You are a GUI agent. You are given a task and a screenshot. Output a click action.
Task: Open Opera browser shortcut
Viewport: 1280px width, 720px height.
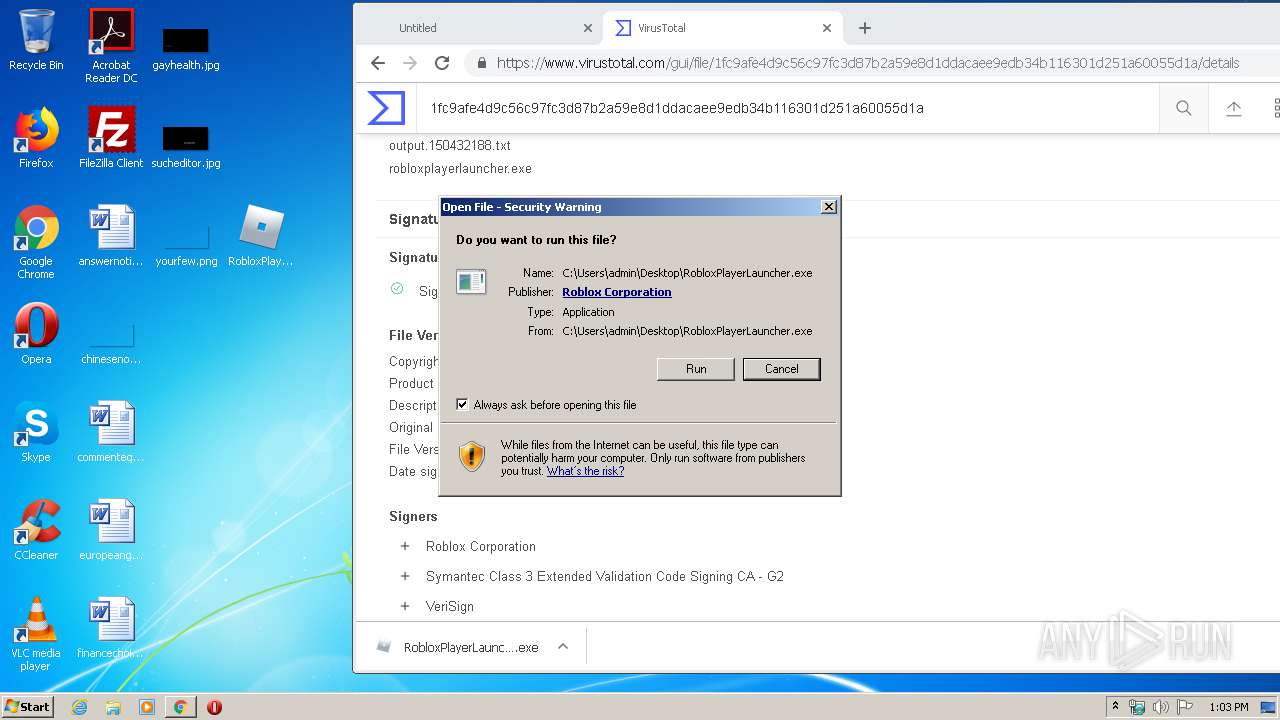36,334
